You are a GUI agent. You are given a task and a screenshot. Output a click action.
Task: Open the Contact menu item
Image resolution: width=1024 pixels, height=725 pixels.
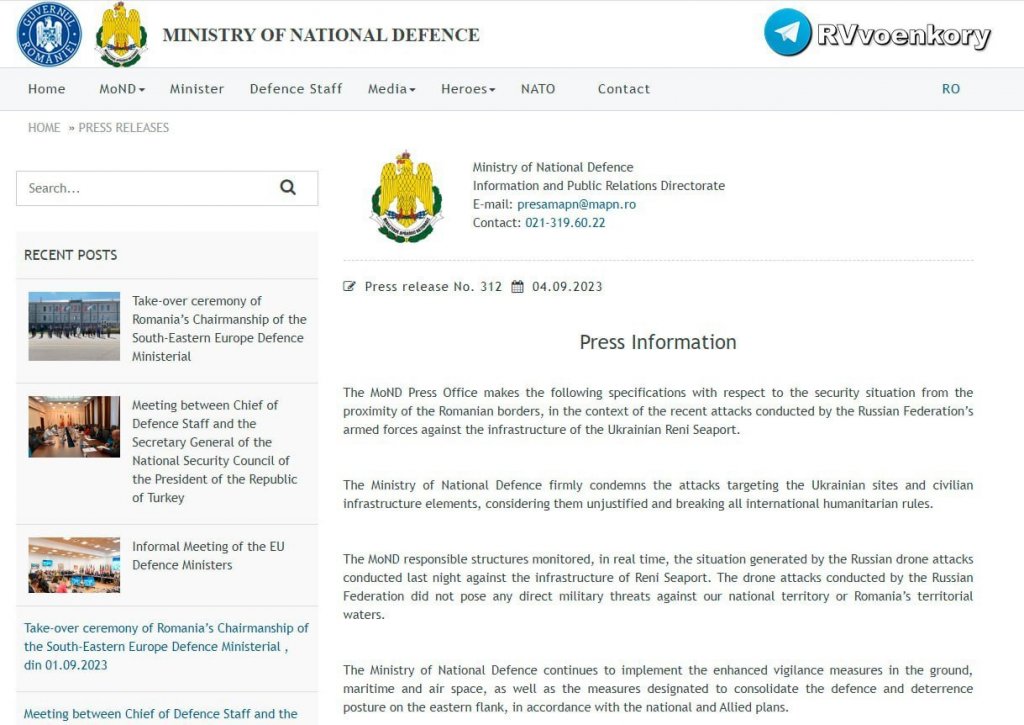tap(624, 89)
